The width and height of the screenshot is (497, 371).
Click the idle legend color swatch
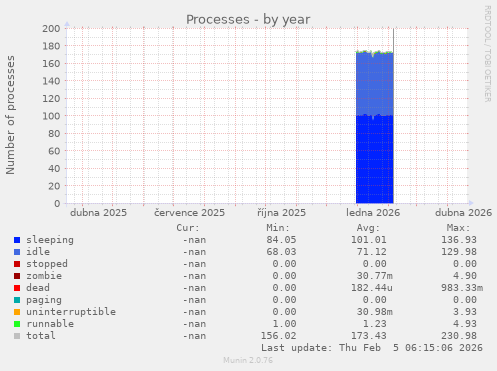[17, 252]
